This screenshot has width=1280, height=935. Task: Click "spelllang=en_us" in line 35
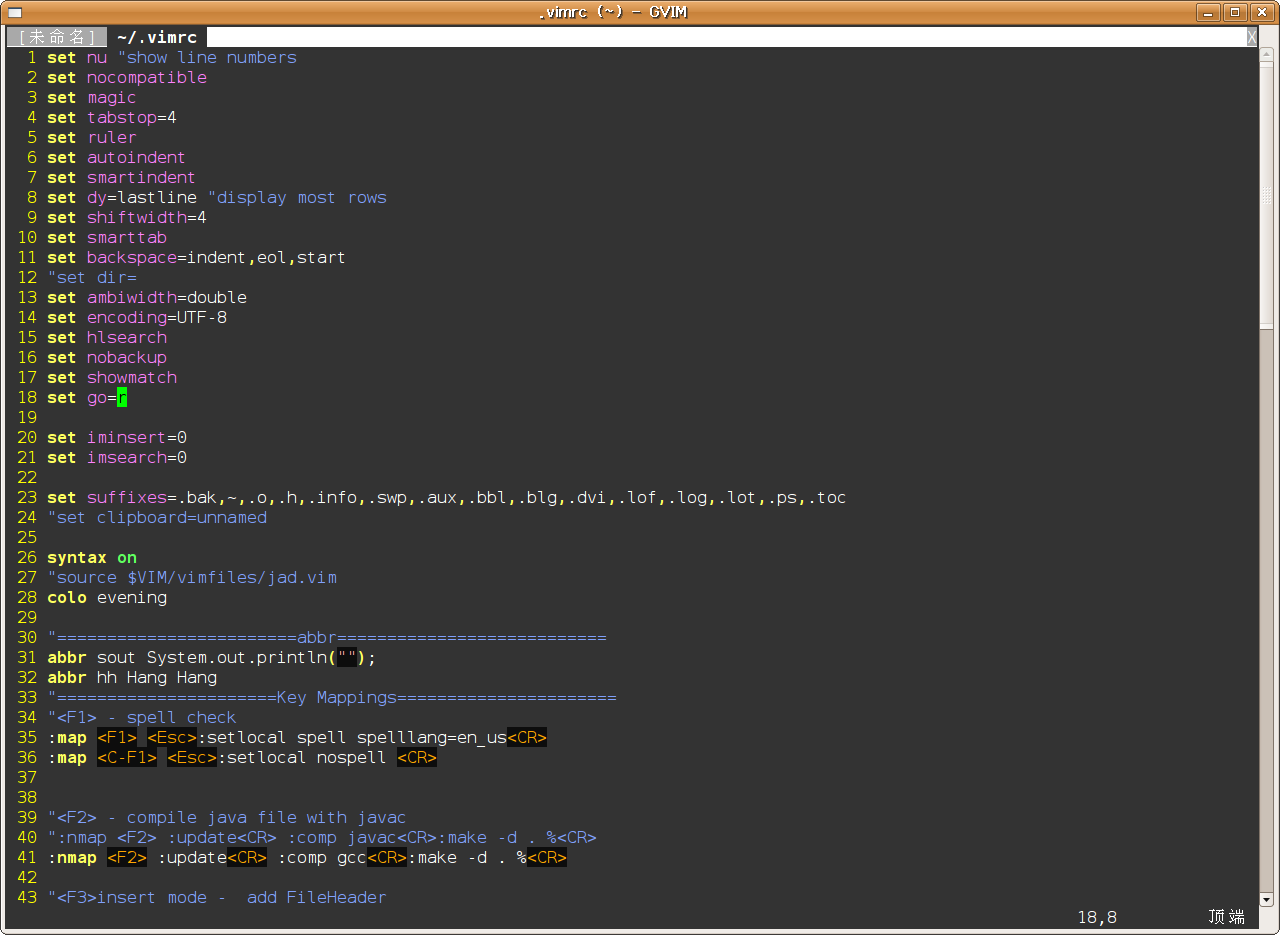tap(432, 738)
